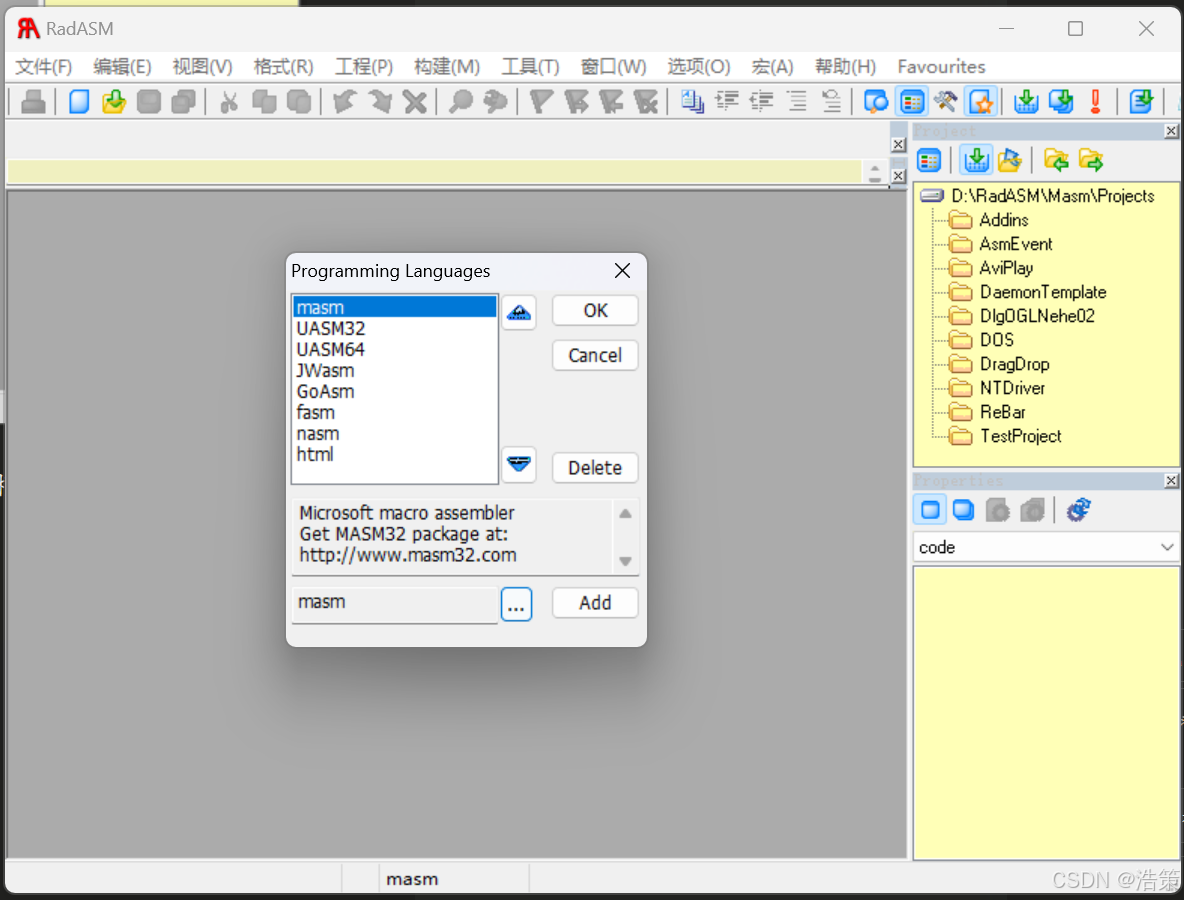1184x900 pixels.
Task: Click the new file icon in toolbar
Action: coord(79,101)
